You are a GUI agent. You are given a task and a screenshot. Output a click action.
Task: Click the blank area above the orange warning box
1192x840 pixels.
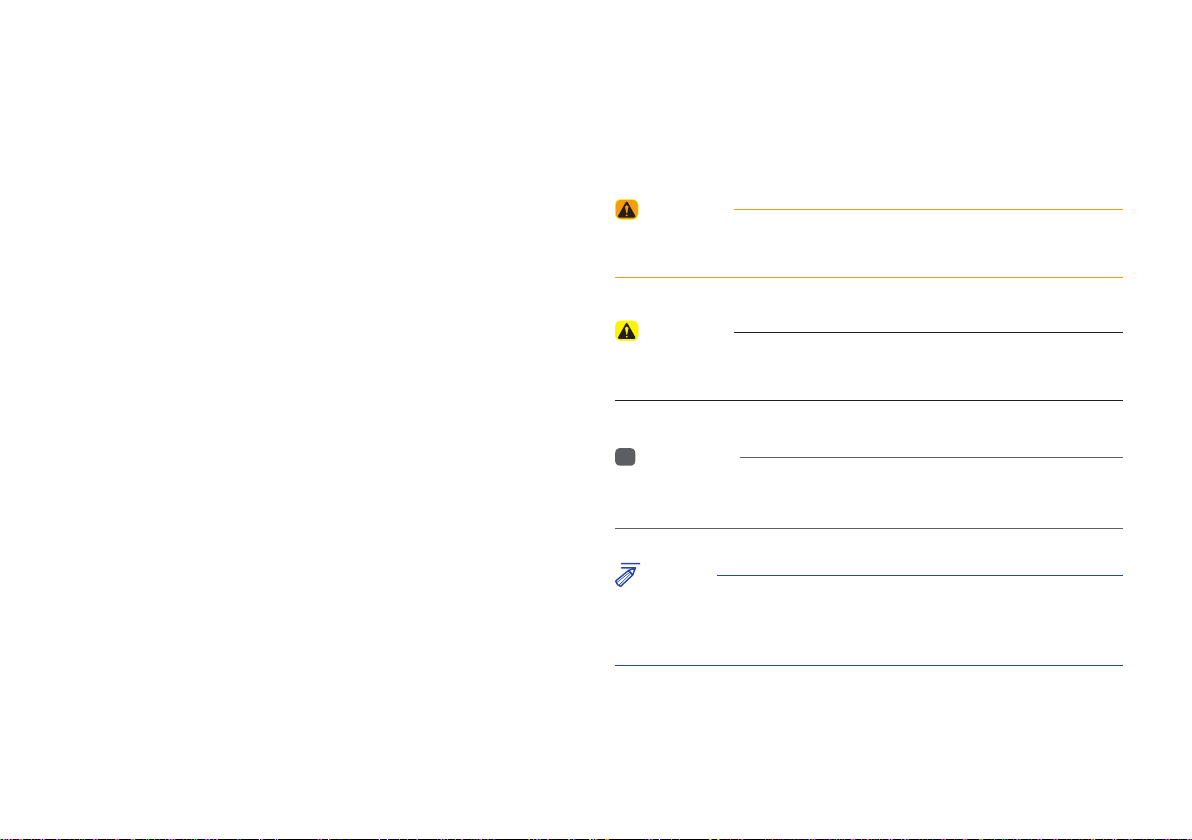coord(868,99)
